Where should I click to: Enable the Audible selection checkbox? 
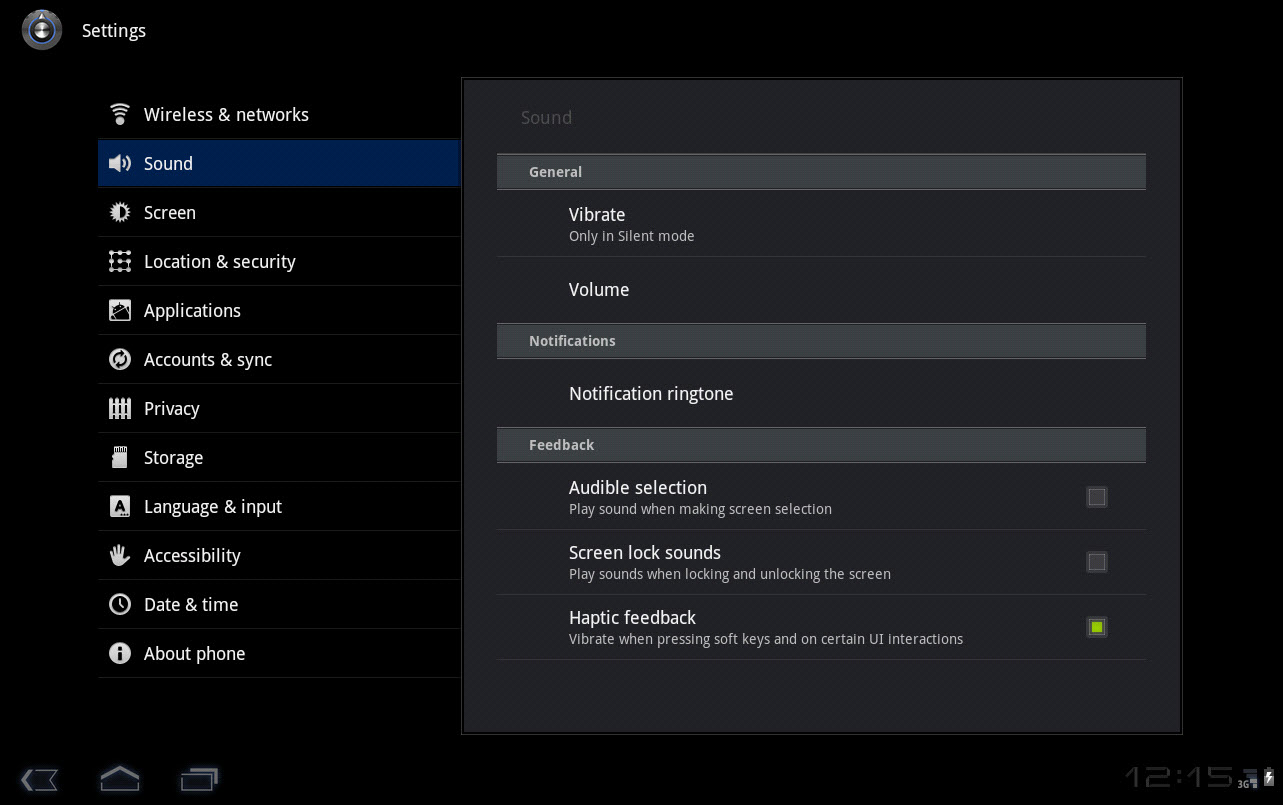click(x=1097, y=497)
